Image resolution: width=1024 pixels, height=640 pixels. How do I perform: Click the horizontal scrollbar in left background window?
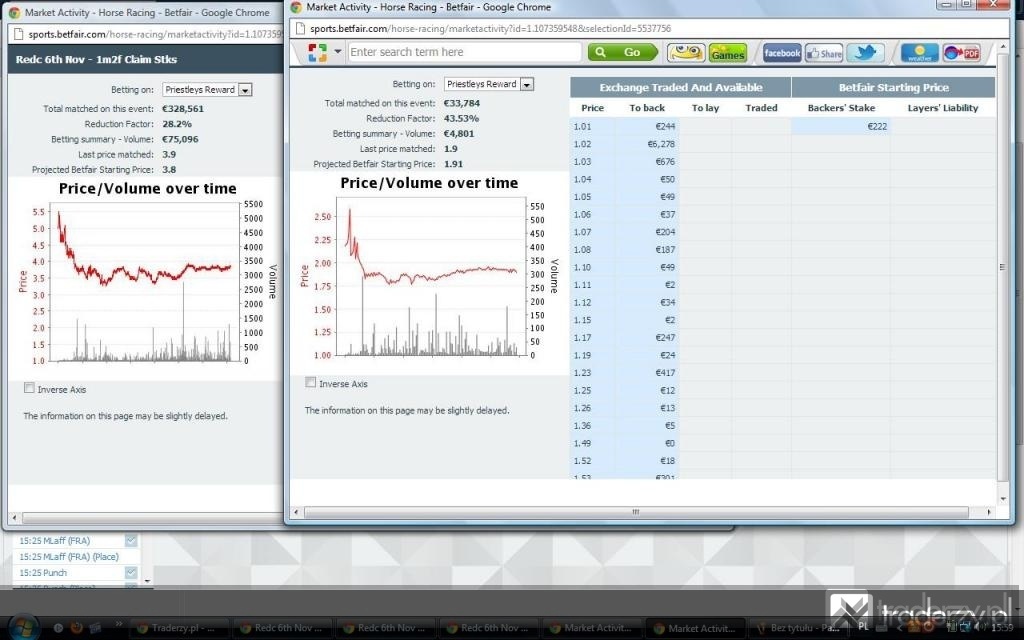(x=152, y=519)
